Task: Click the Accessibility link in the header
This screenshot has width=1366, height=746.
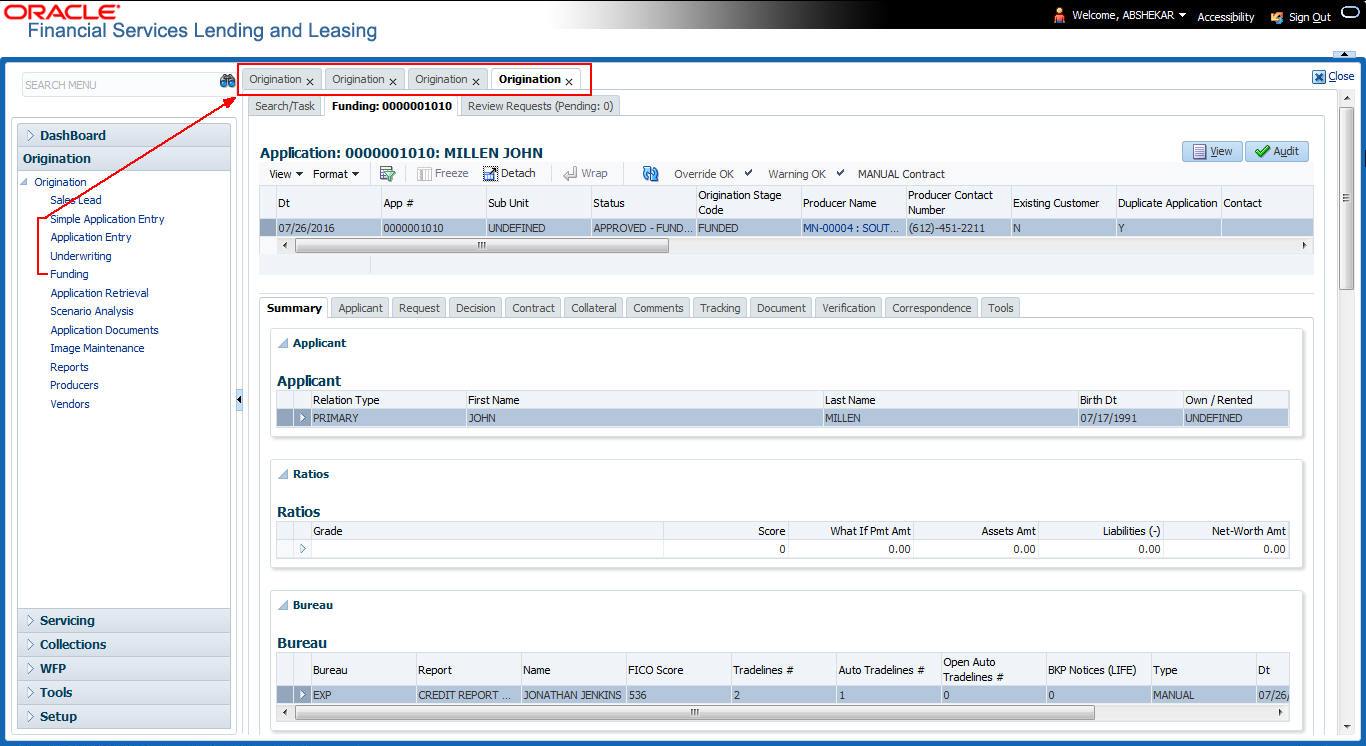Action: (1226, 17)
